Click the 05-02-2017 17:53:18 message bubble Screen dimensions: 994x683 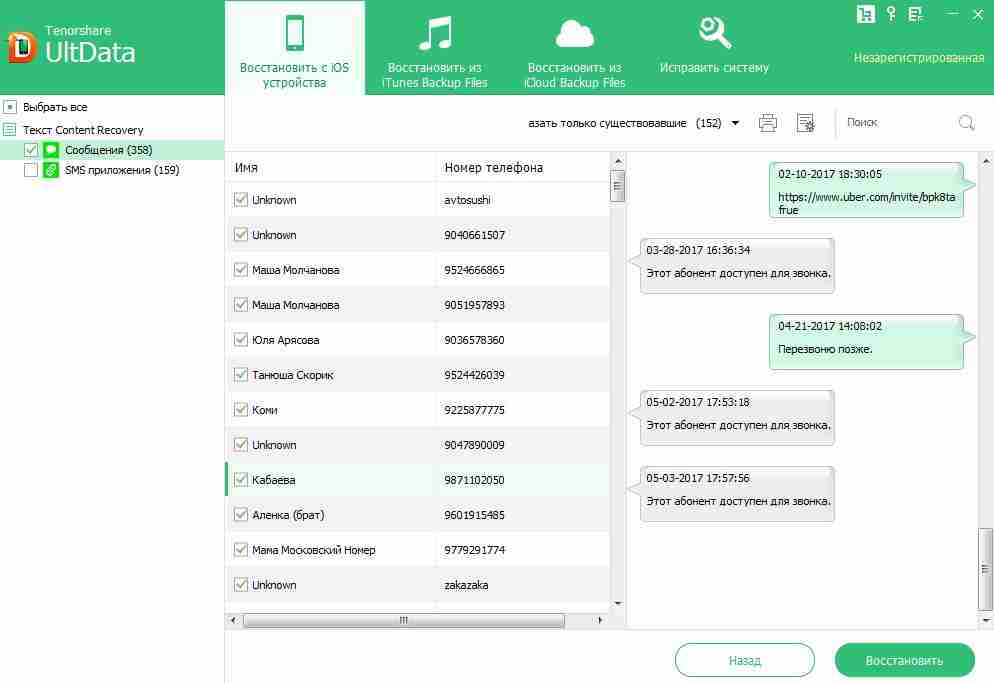pos(737,418)
